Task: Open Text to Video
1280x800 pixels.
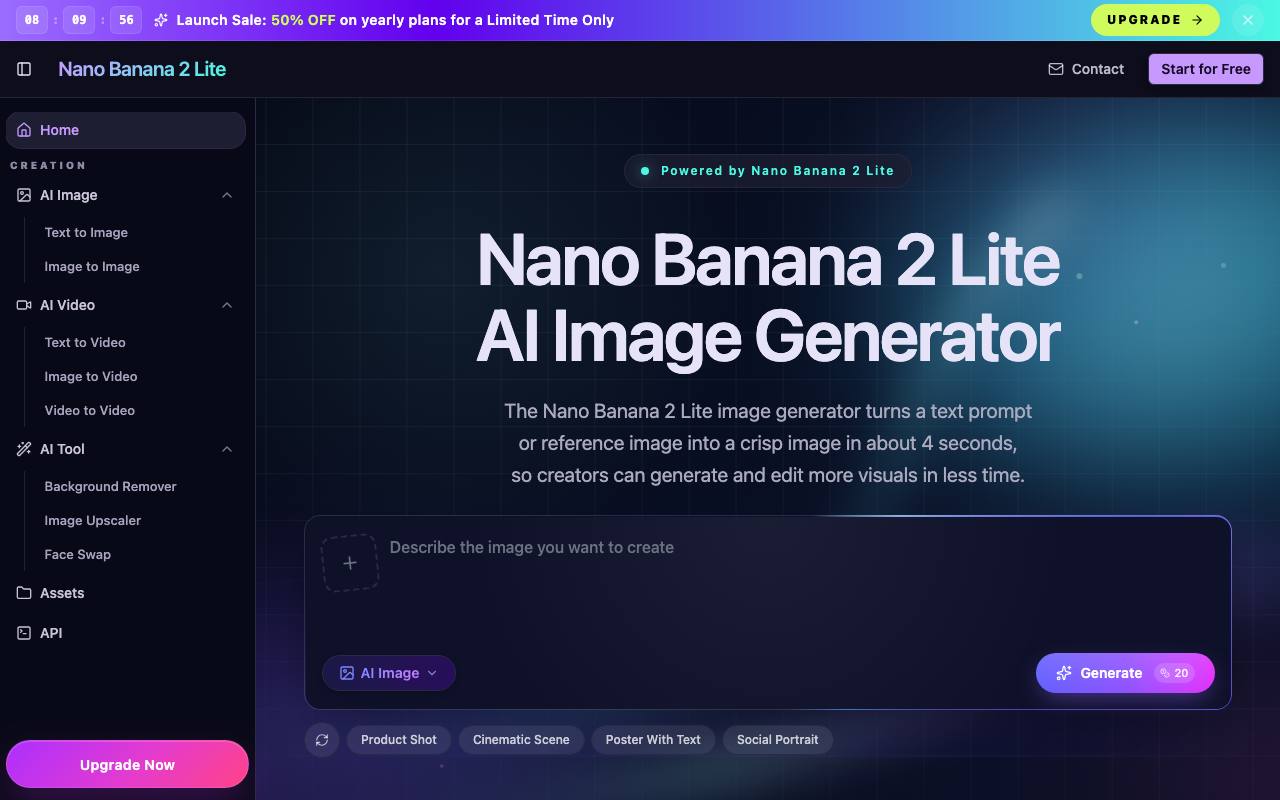Action: (x=85, y=342)
